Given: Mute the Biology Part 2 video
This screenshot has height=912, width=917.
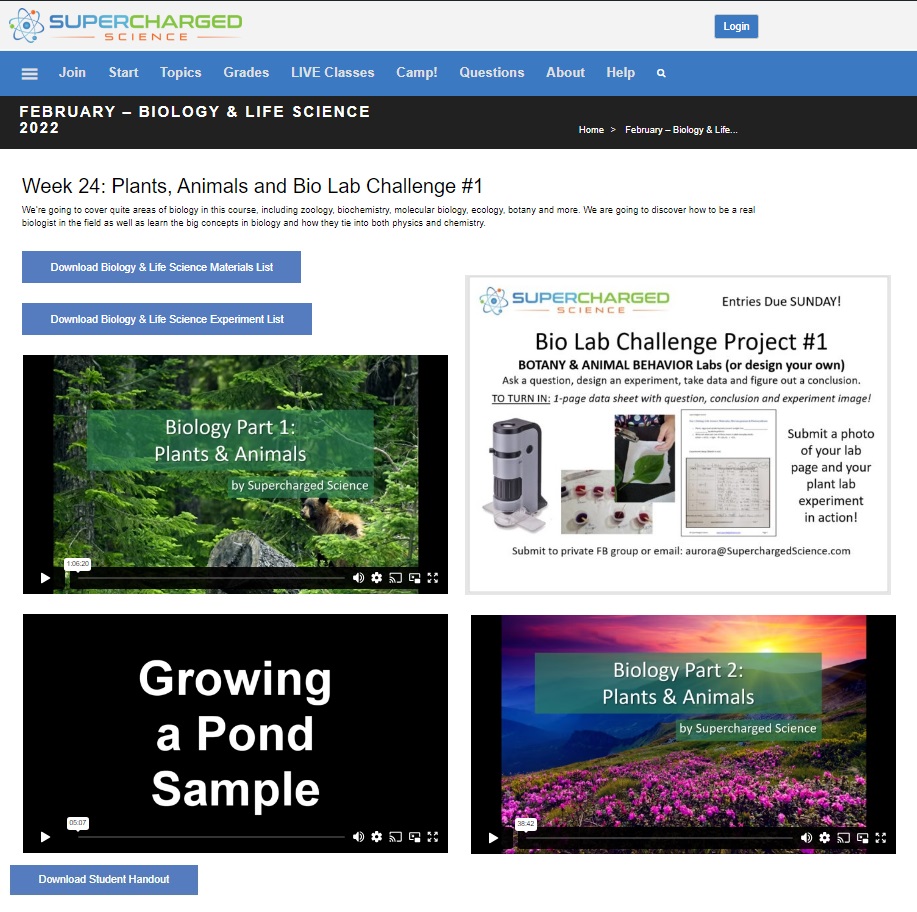Looking at the screenshot, I should [x=806, y=838].
